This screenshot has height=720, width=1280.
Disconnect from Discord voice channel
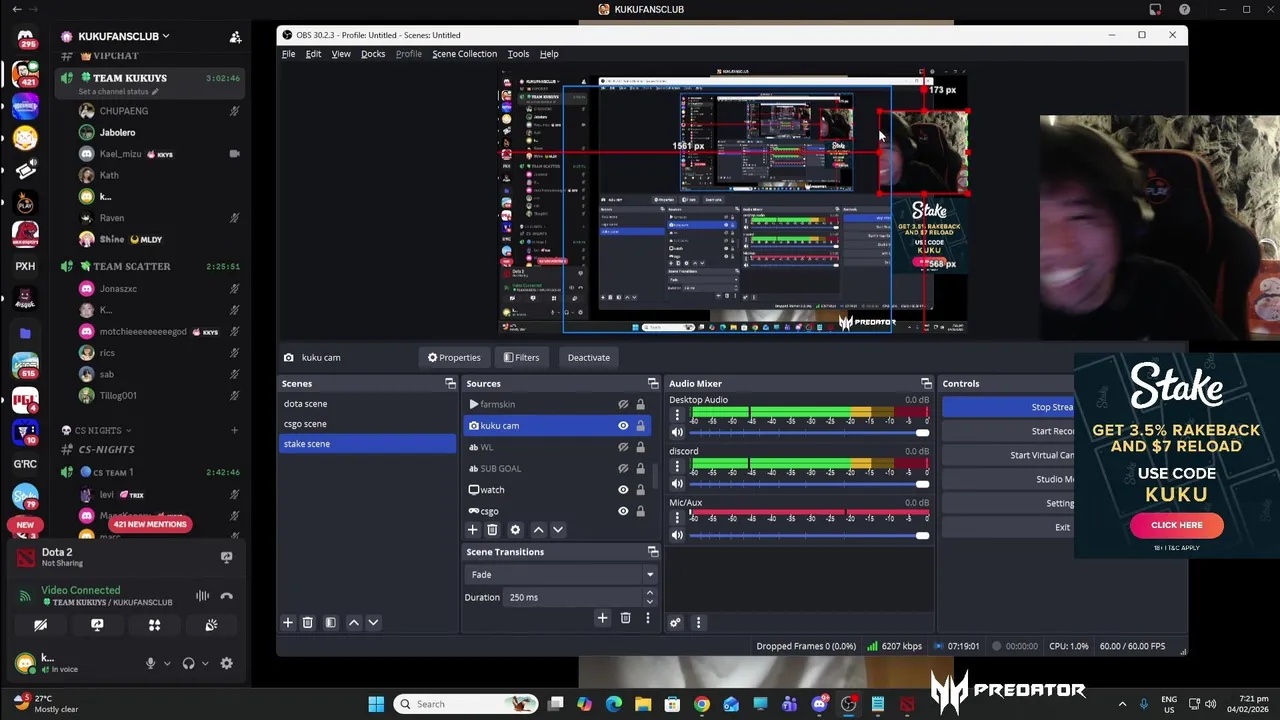click(227, 596)
